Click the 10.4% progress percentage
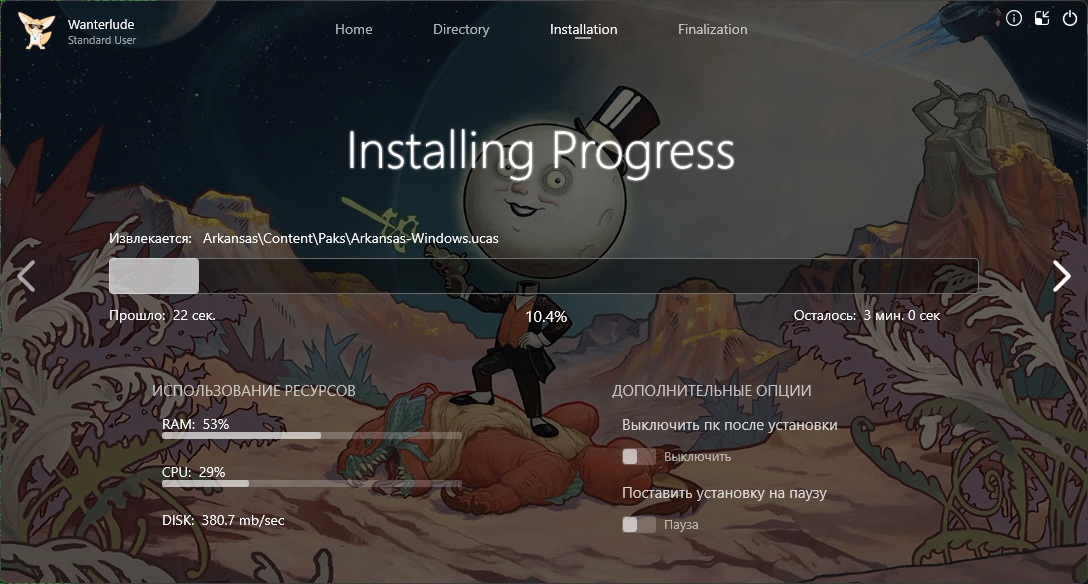Image resolution: width=1088 pixels, height=584 pixels. point(546,317)
